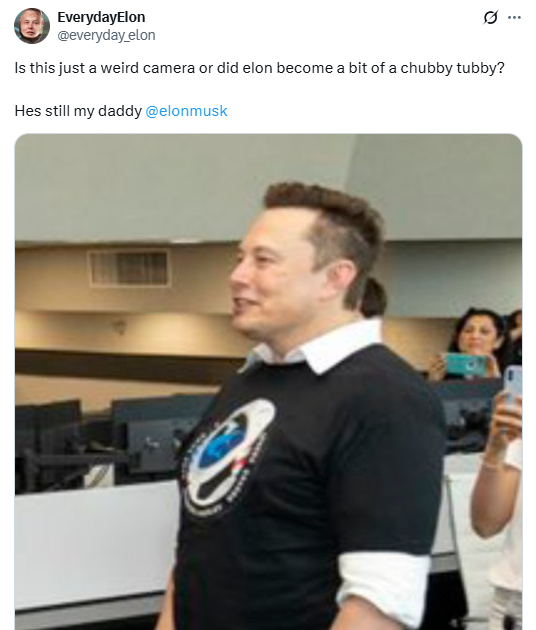This screenshot has width=536, height=630.
Task: Click the tweet's first line about weird camera
Action: coord(259,68)
